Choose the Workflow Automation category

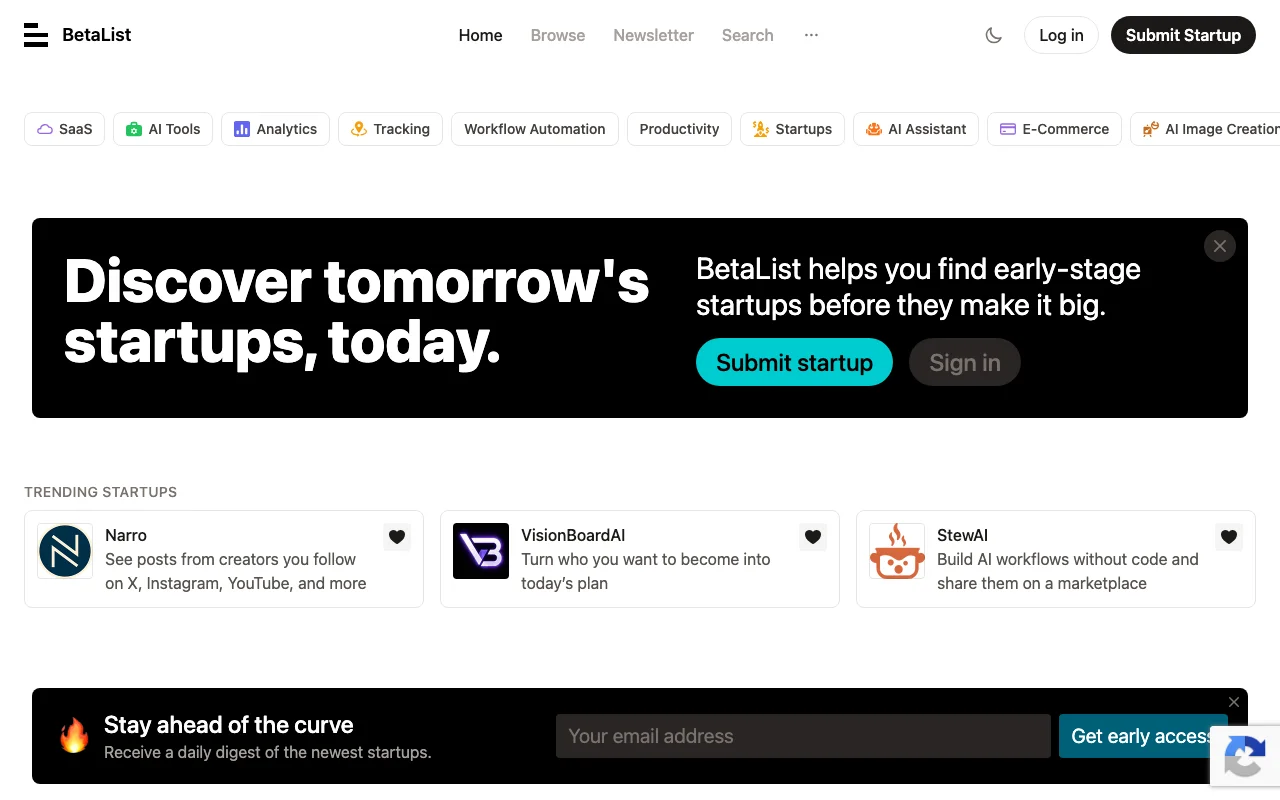coord(535,129)
